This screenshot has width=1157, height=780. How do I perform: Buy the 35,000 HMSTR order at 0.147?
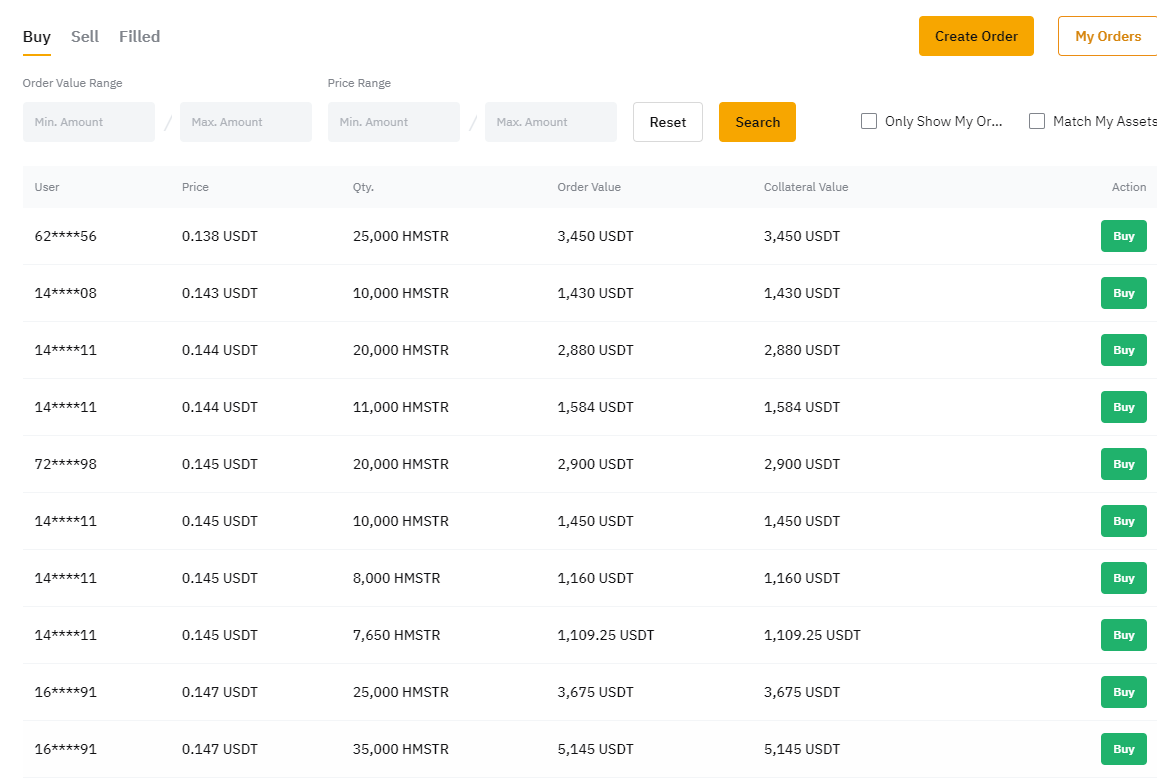point(1123,749)
